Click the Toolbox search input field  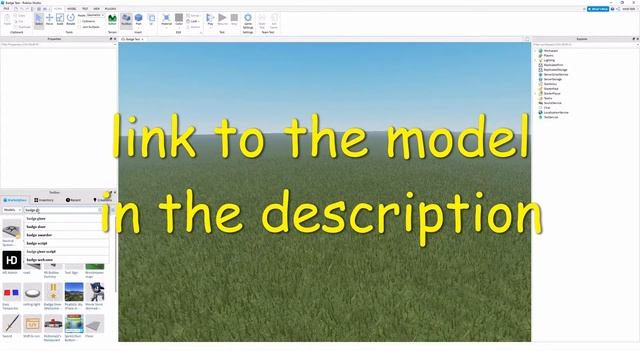[x=63, y=210]
